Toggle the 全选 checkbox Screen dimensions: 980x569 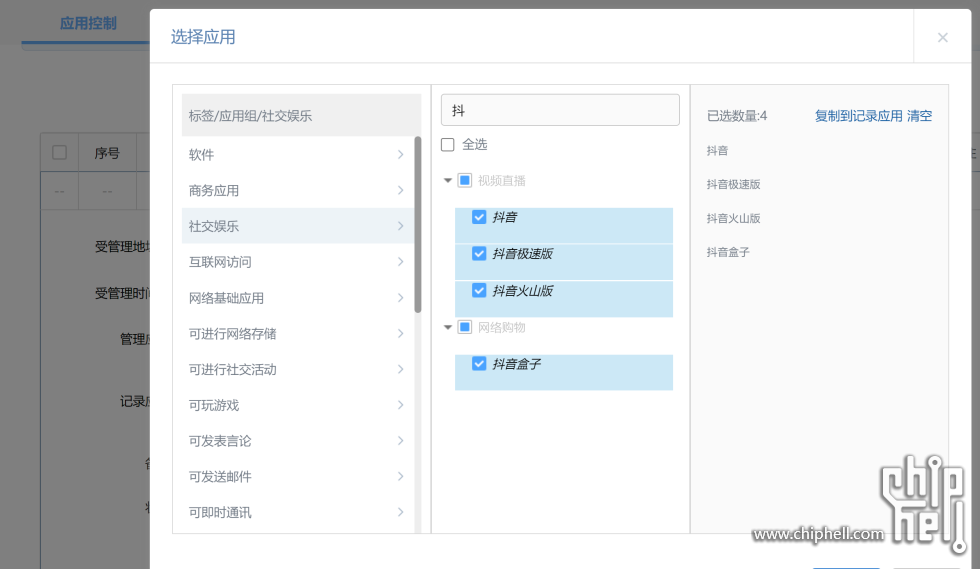point(448,145)
